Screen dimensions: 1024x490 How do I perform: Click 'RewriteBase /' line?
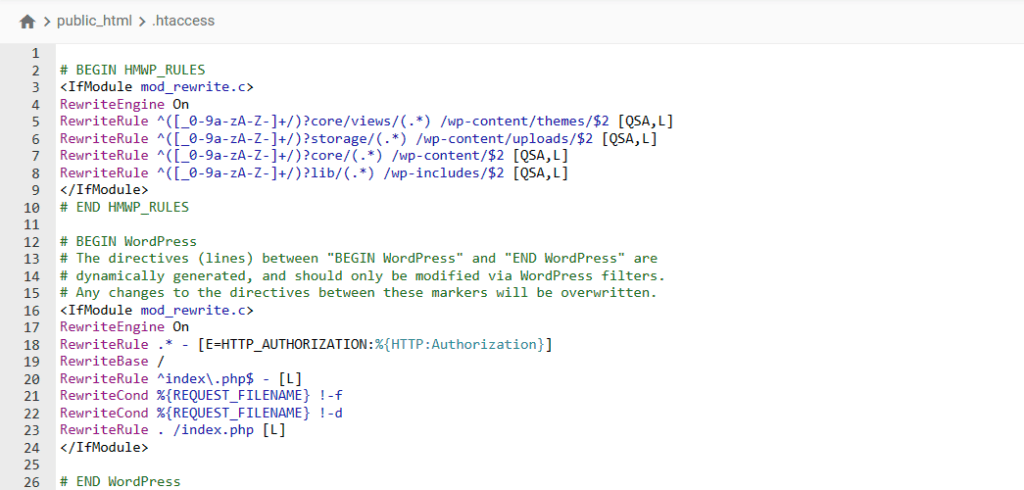click(x=112, y=361)
